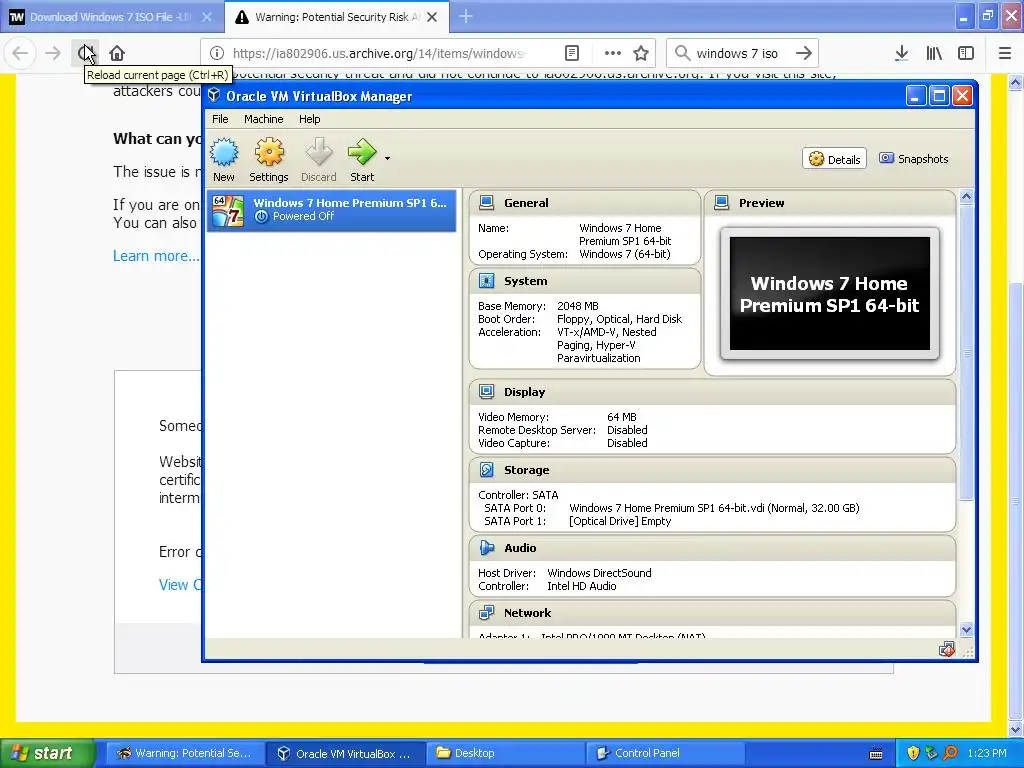Image resolution: width=1024 pixels, height=768 pixels.
Task: Switch to Firefox Warning taskbar item
Action: [x=185, y=753]
